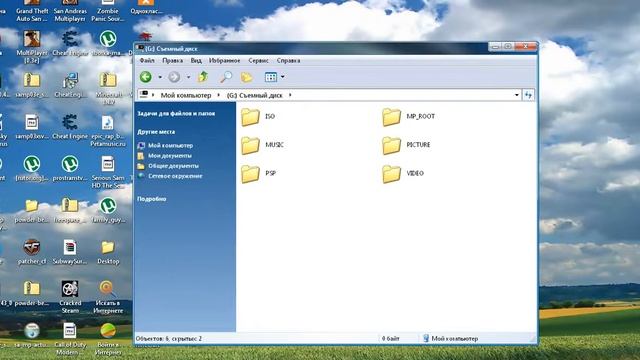
Task: Open the Back button history dropdown arrow
Action: pyautogui.click(x=160, y=77)
